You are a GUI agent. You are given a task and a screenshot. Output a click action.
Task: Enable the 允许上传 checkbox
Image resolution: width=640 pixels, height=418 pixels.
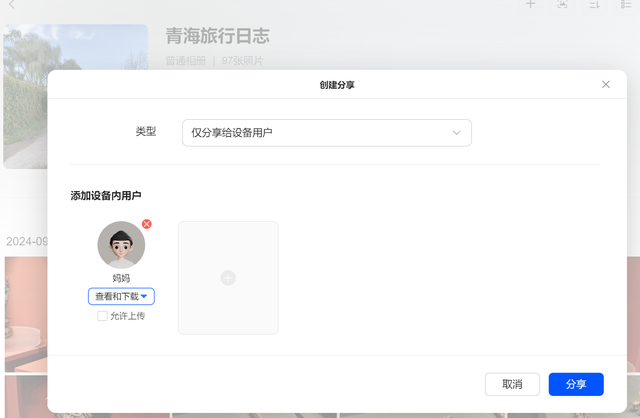point(102,316)
